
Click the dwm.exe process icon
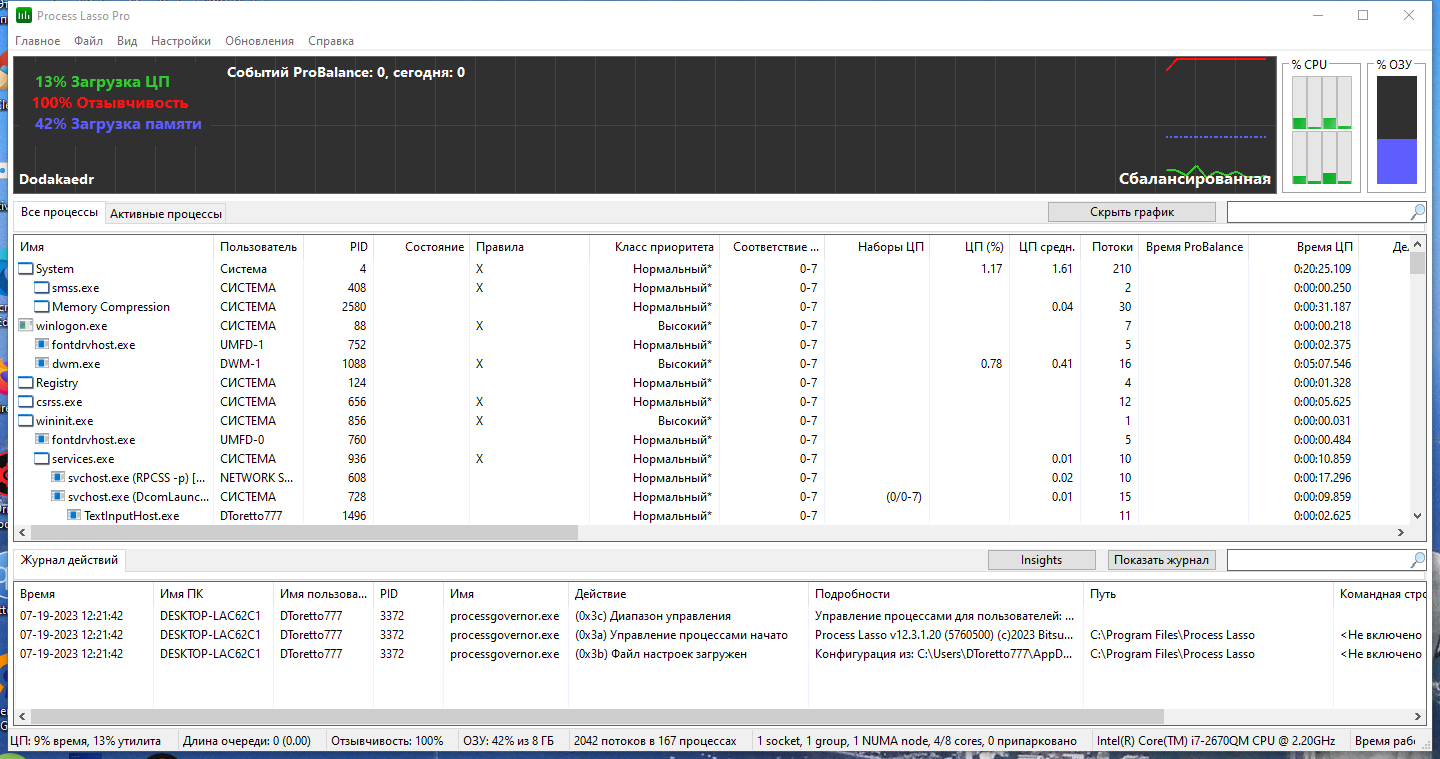pyautogui.click(x=42, y=364)
